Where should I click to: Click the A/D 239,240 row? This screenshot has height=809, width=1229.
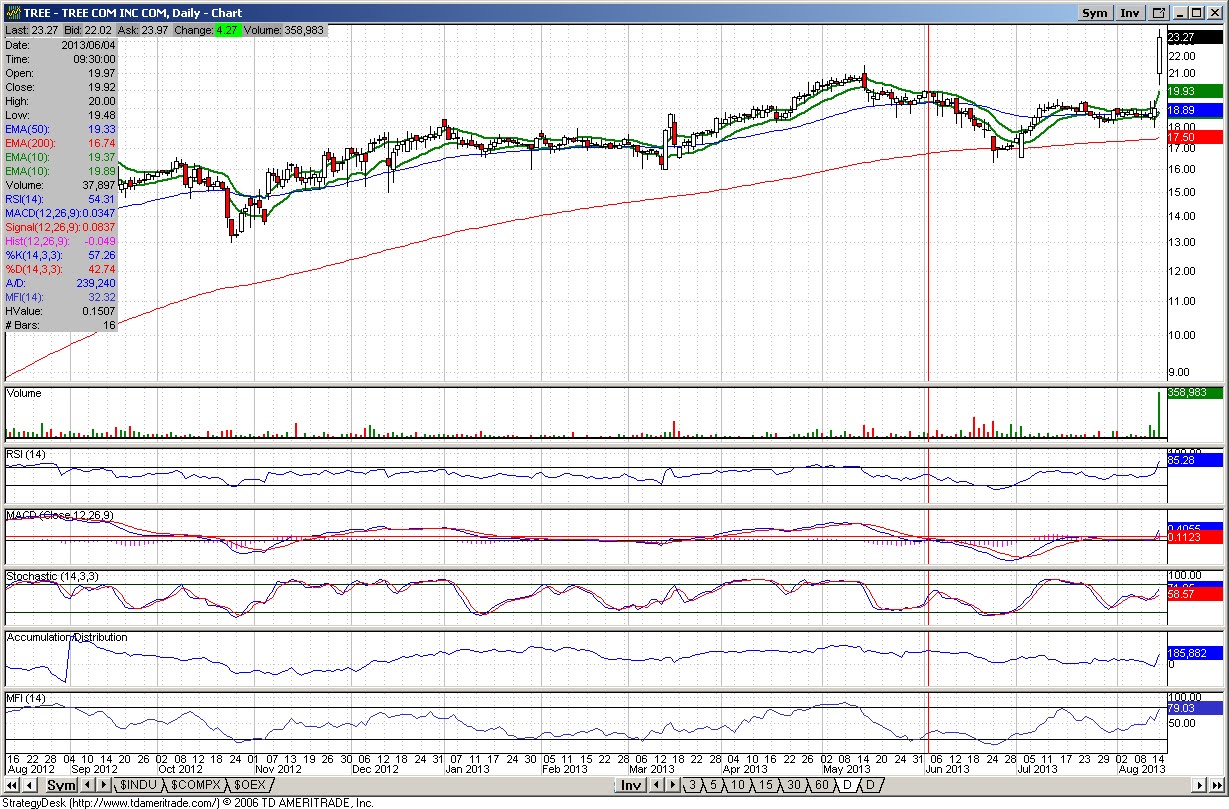coord(61,283)
